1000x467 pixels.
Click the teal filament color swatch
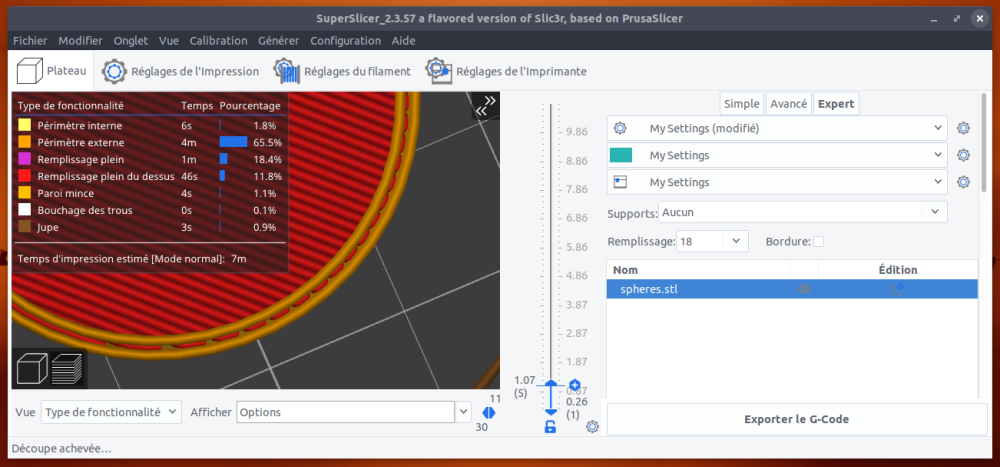tap(621, 155)
